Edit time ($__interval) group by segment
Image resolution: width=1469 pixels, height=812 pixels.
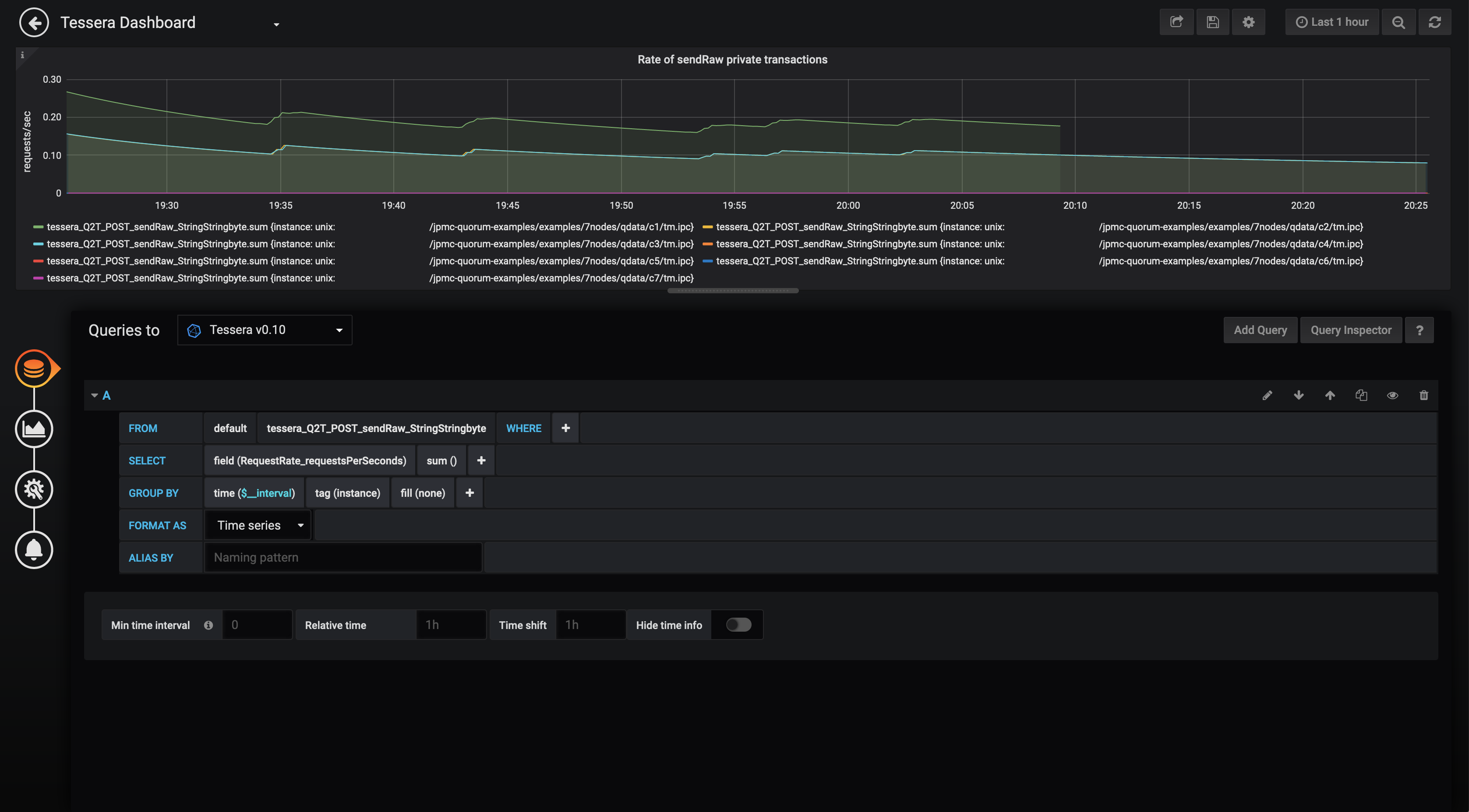(254, 493)
